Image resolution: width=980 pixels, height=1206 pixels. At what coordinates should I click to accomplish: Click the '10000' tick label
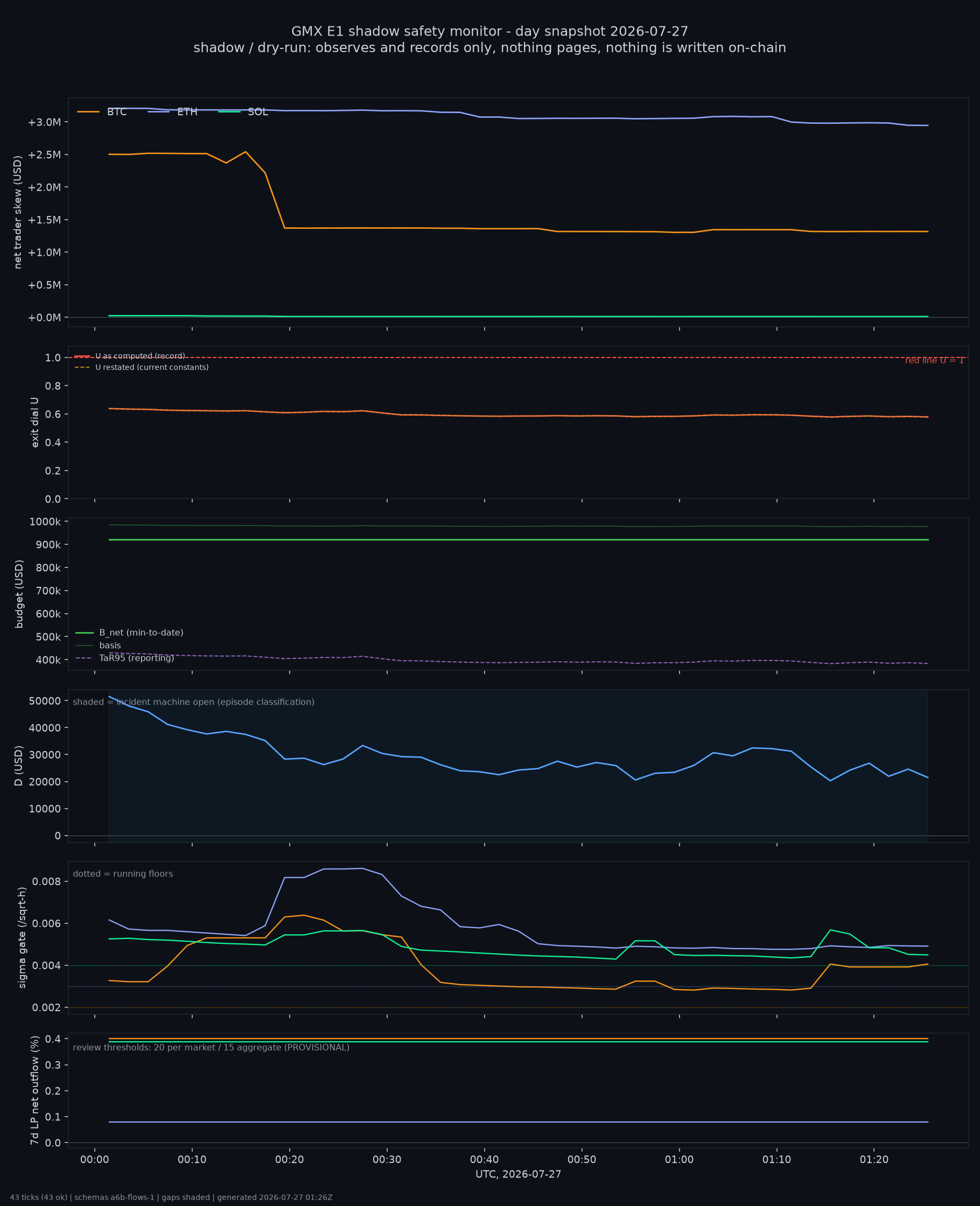click(x=45, y=809)
